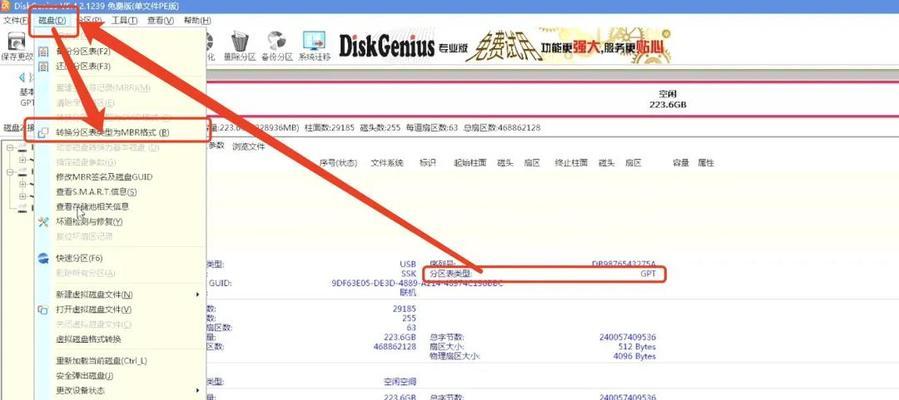899x400 pixels.
Task: Select the 空闲 223.6GB region in disk bar
Action: pyautogui.click(x=668, y=100)
